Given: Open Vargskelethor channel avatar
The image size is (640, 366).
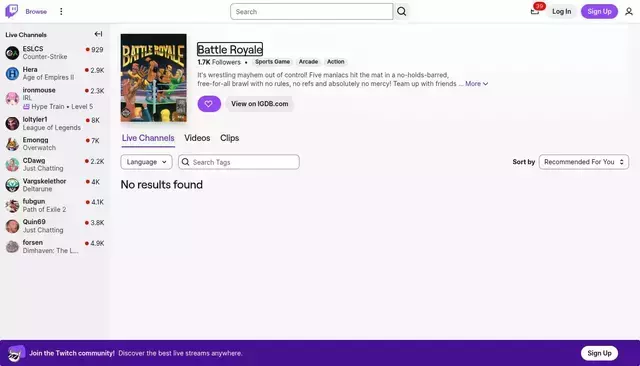Looking at the screenshot, I should click(x=12, y=185).
